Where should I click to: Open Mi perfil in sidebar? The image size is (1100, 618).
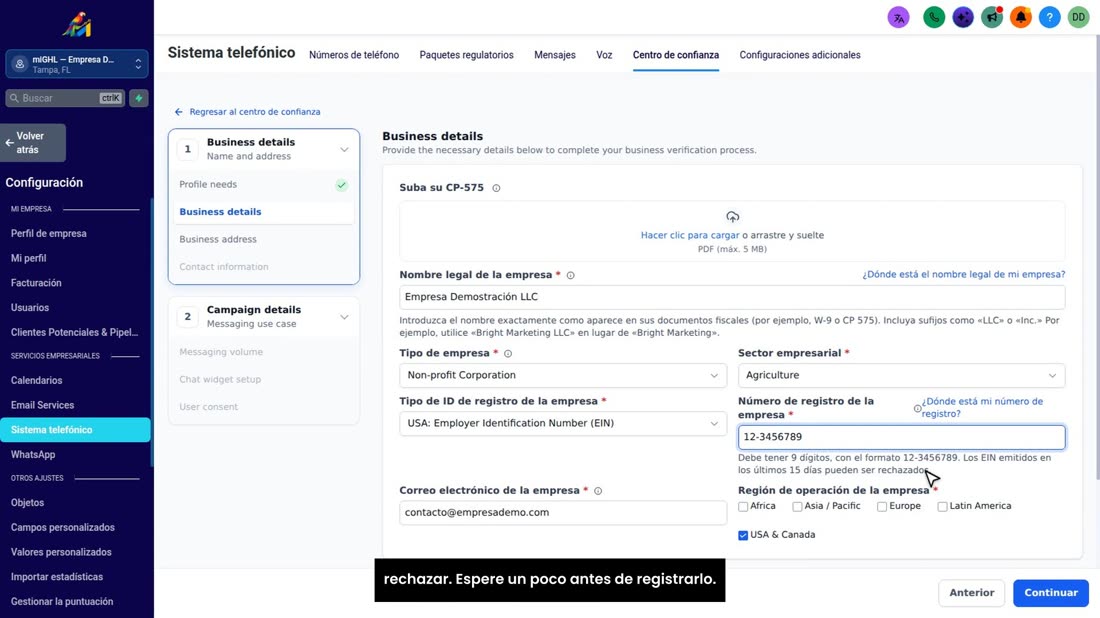[x=28, y=258]
